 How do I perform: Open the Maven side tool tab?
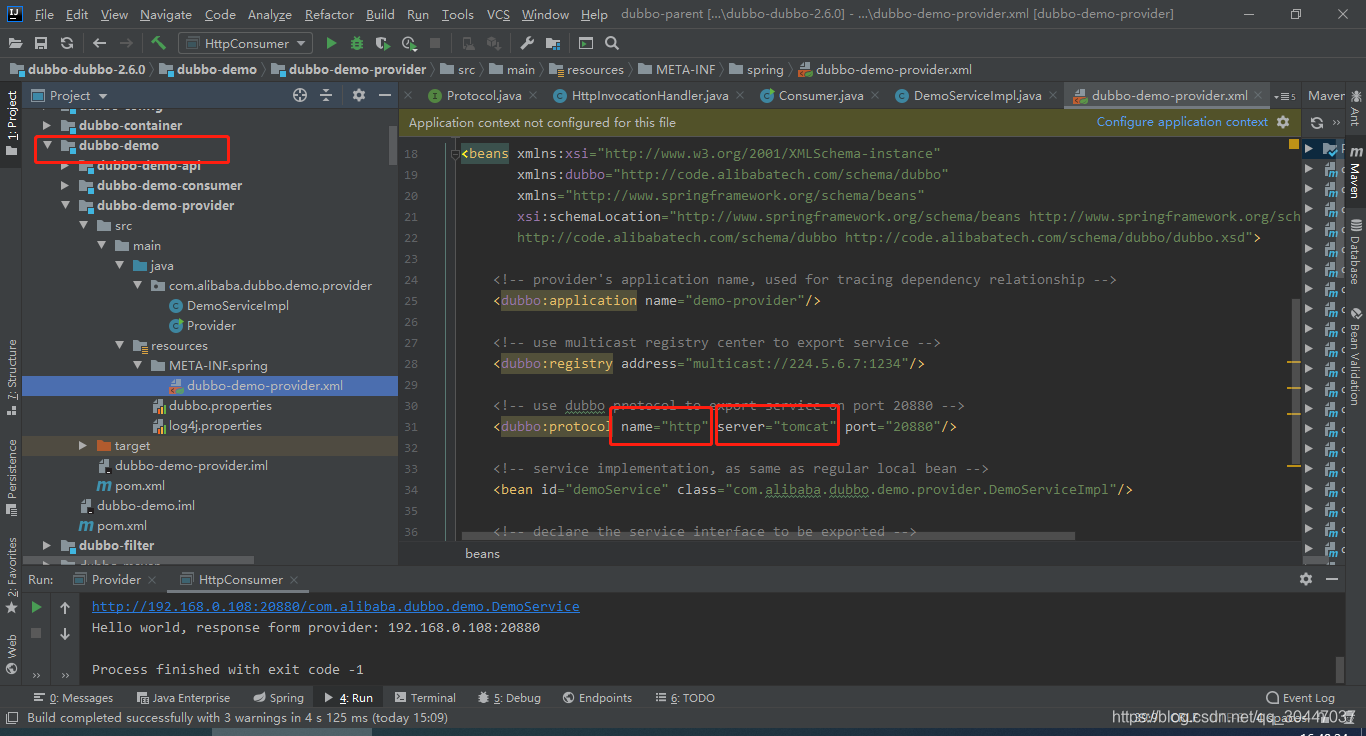click(x=1354, y=171)
